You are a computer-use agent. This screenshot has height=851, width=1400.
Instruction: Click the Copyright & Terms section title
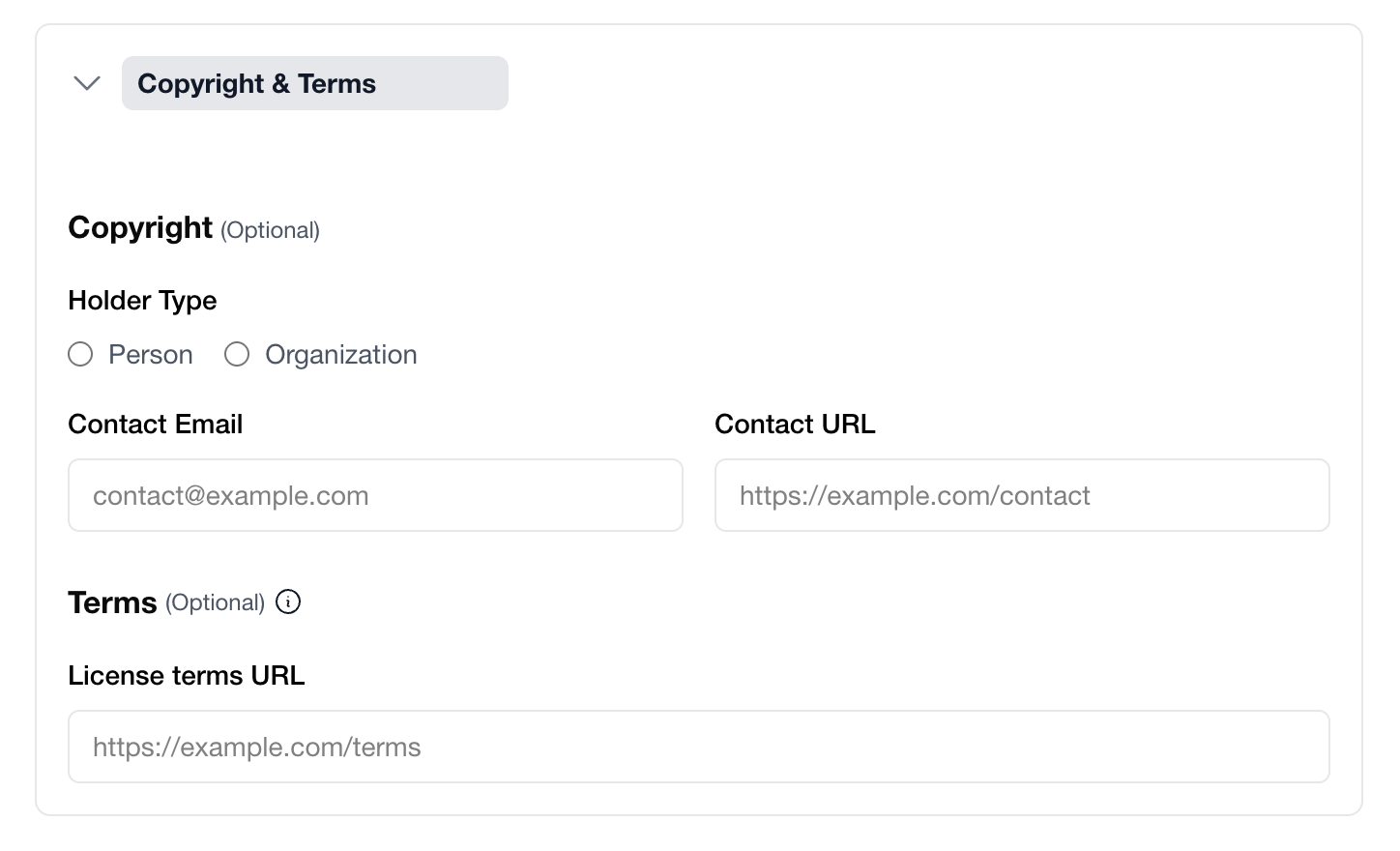[256, 83]
